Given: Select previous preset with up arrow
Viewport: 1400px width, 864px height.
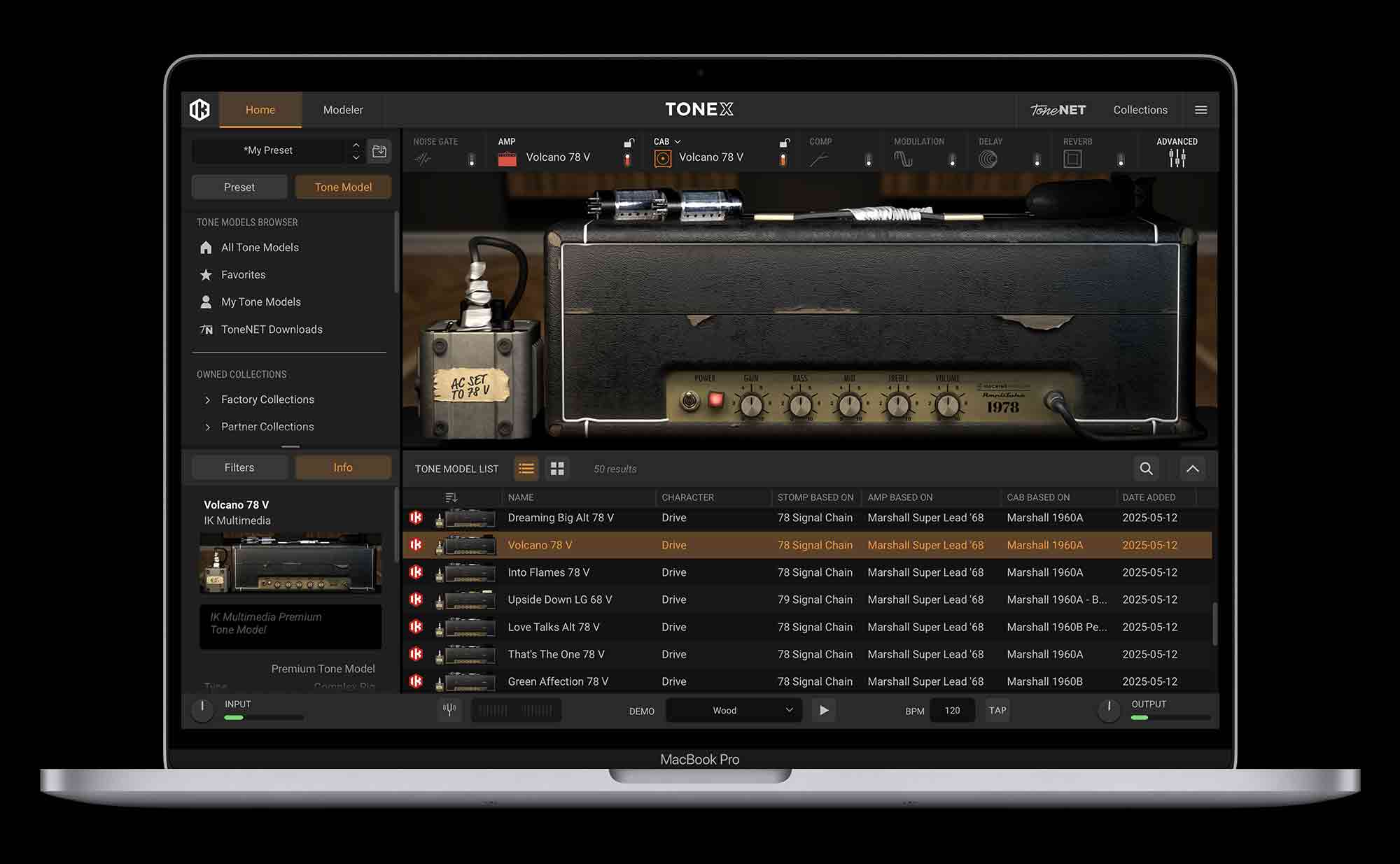Looking at the screenshot, I should click(356, 145).
